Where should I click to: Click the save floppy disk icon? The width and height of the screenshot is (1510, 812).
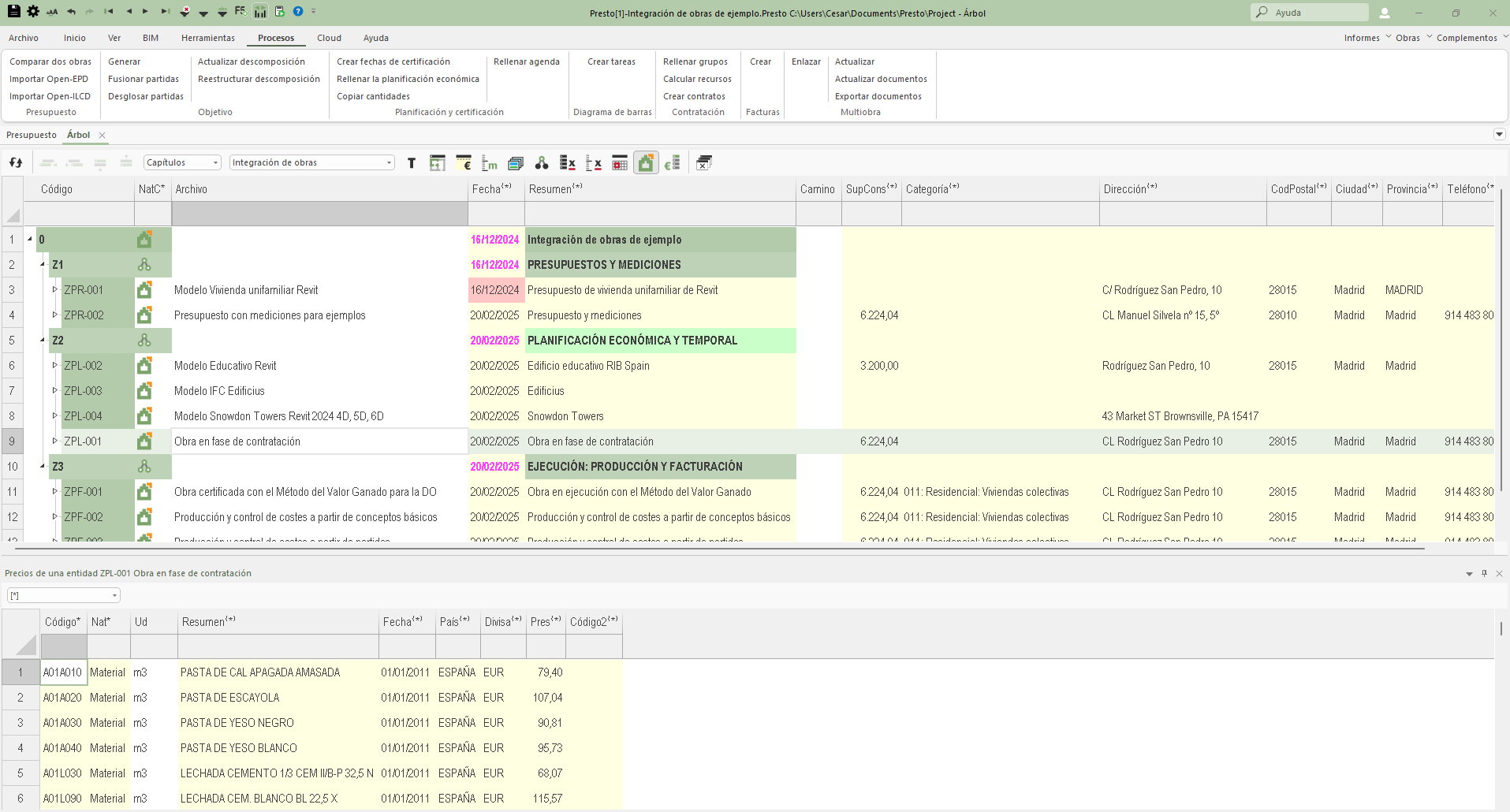(x=13, y=12)
